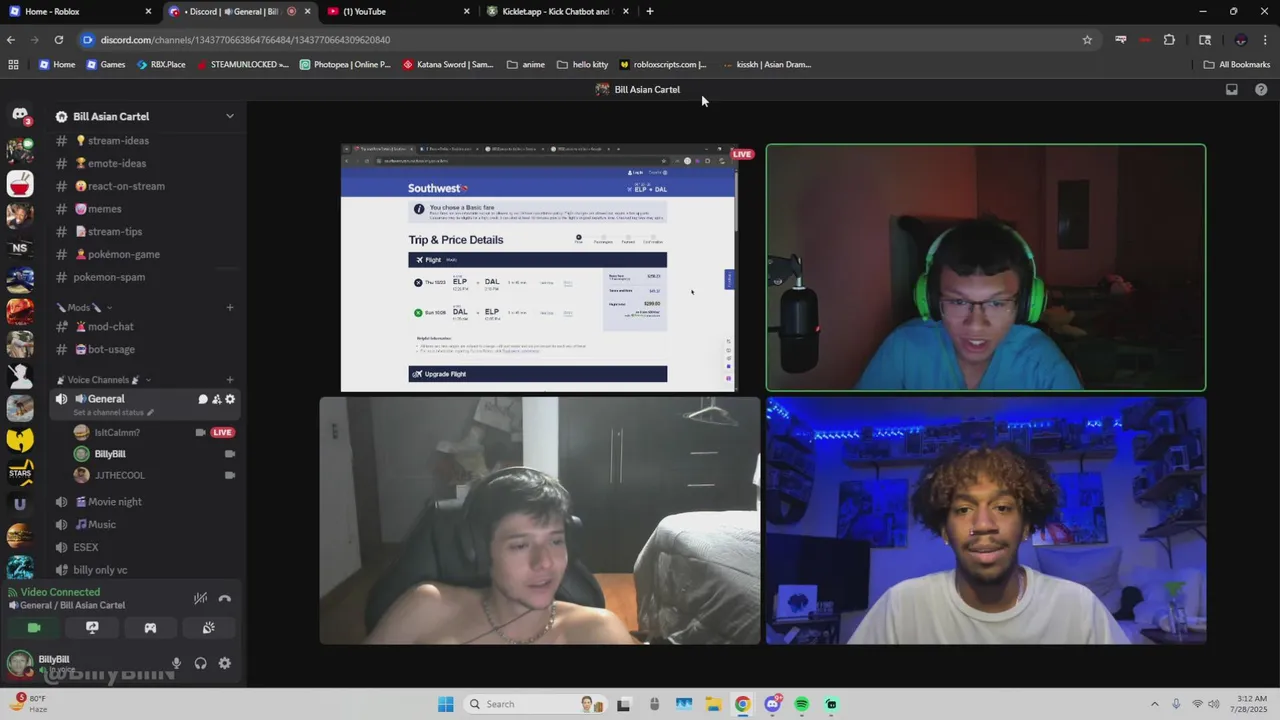Open the bot-usage channel

(x=144, y=349)
